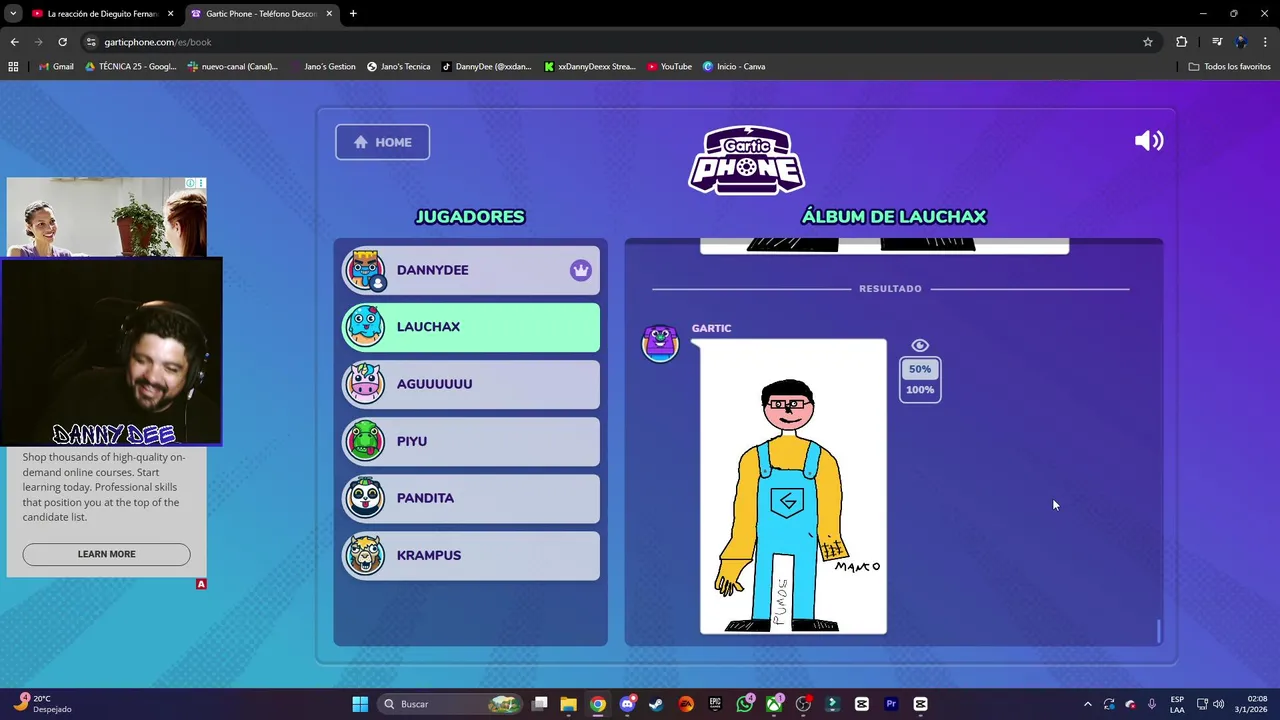Open a new browser tab
This screenshot has width=1280, height=720.
click(x=353, y=14)
